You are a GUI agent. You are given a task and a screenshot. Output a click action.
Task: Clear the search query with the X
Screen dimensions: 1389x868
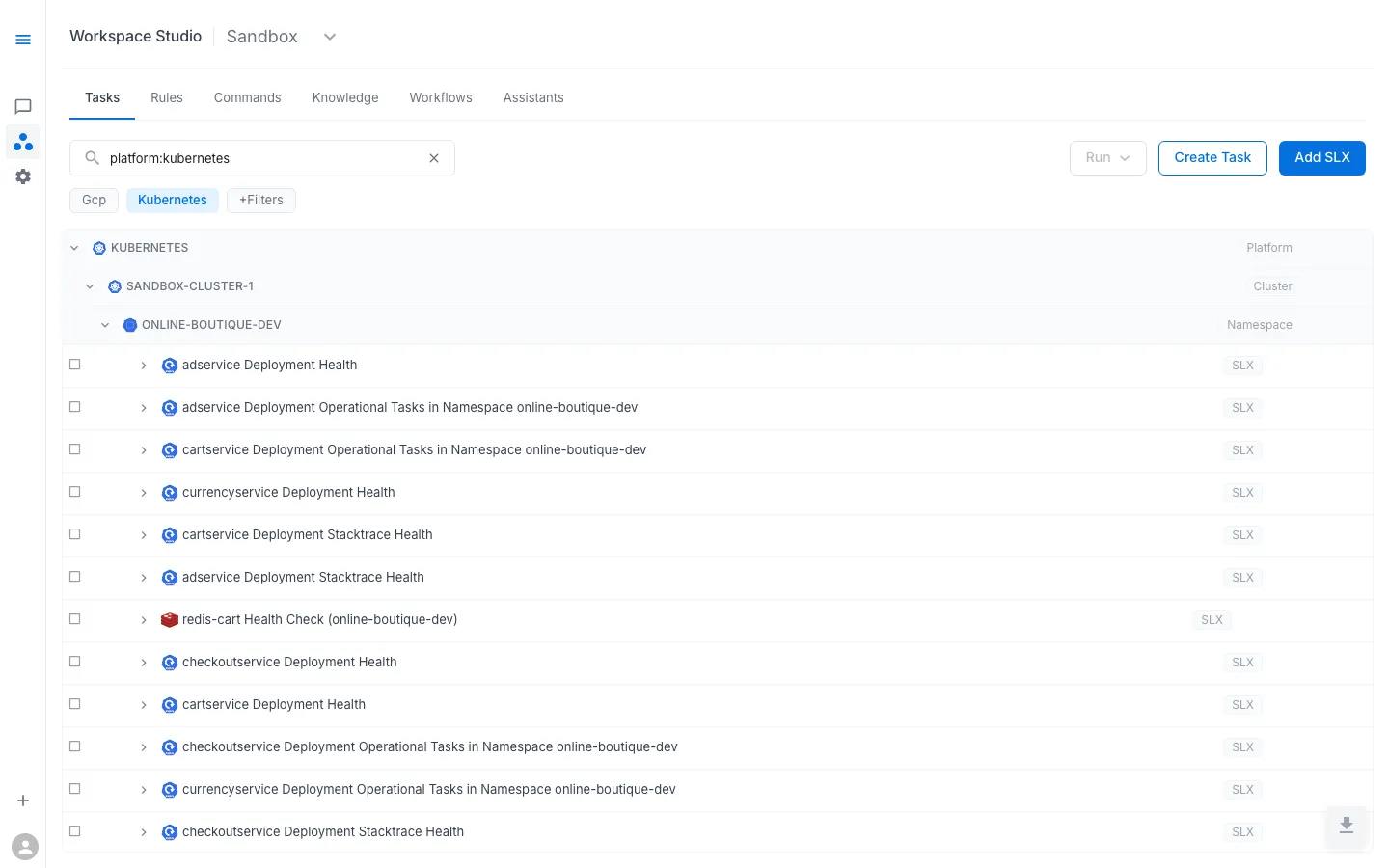[433, 157]
